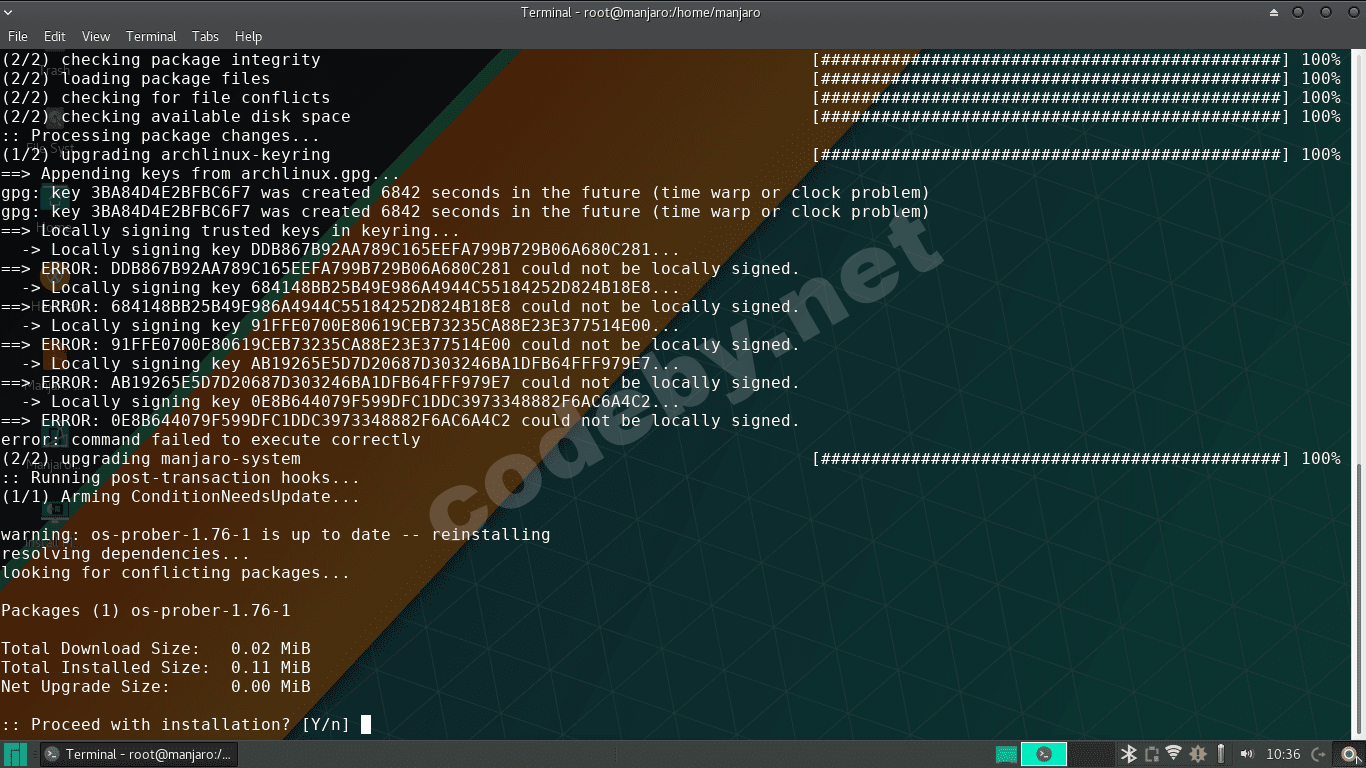Click the "(2/2) checking available disk space" text

click(176, 116)
